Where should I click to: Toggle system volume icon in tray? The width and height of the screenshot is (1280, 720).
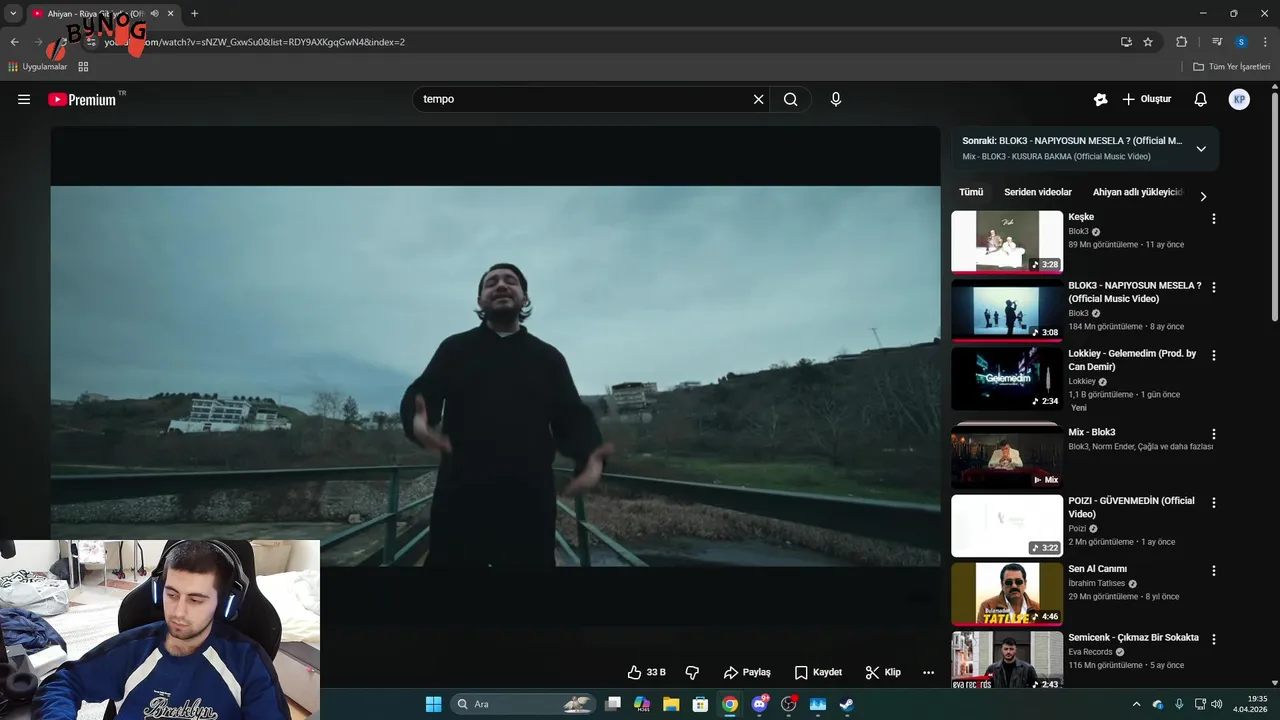click(1217, 704)
